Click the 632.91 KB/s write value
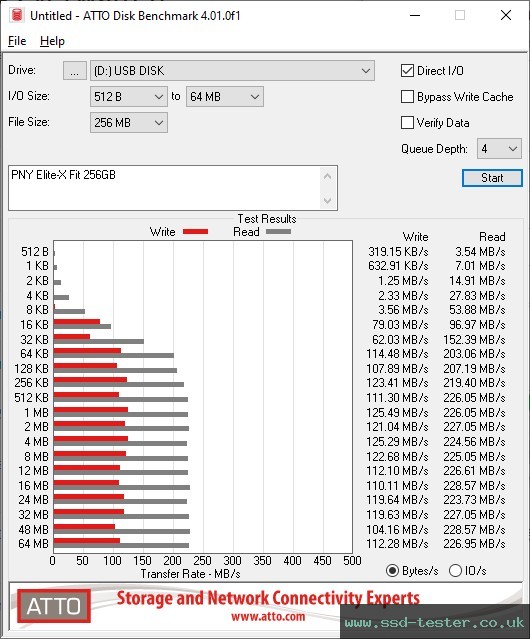This screenshot has height=639, width=530. tap(398, 266)
